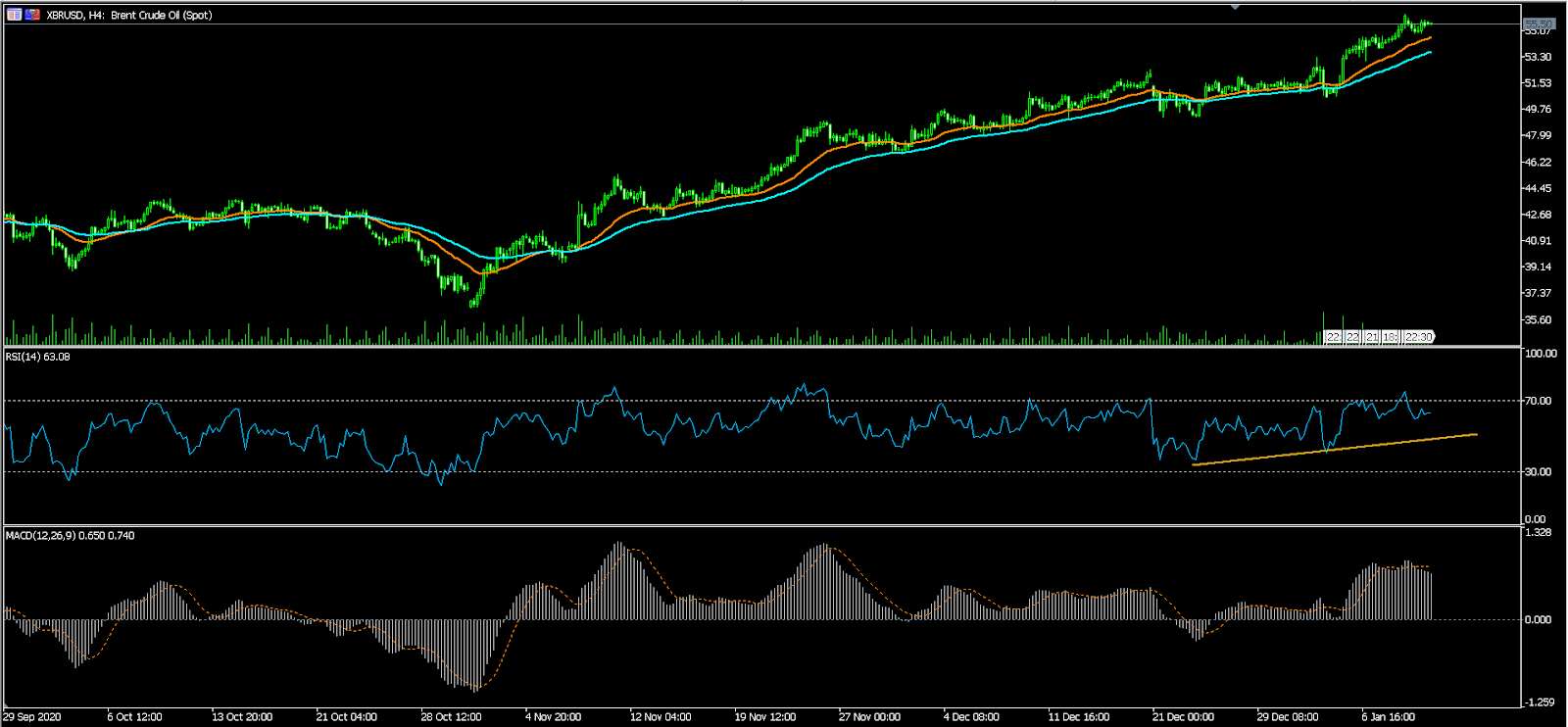Click the 29 Sep 2020 date label
The image size is (1568, 727).
point(32,717)
